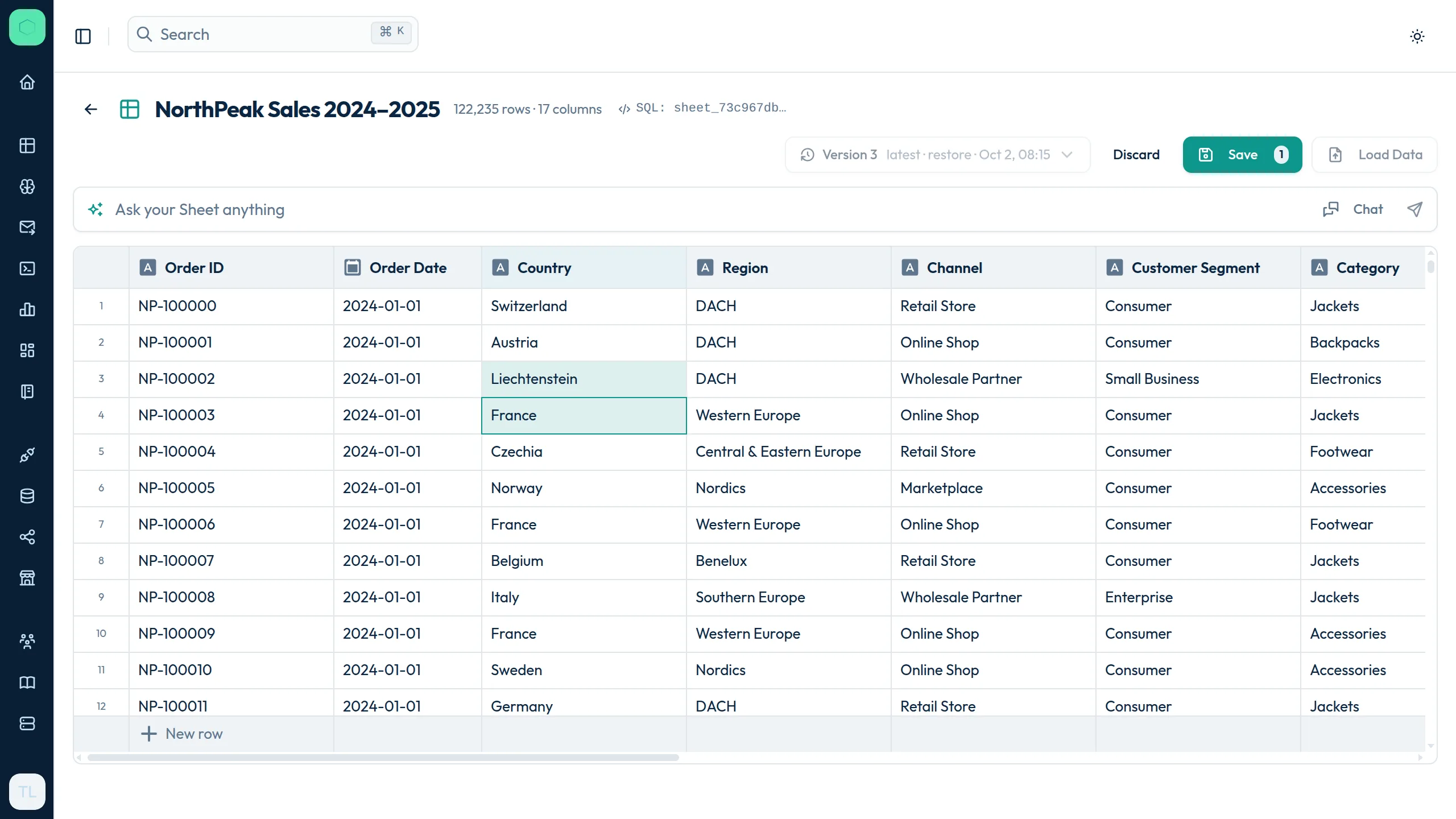
Task: Select cell NP-100010
Action: 231,670
